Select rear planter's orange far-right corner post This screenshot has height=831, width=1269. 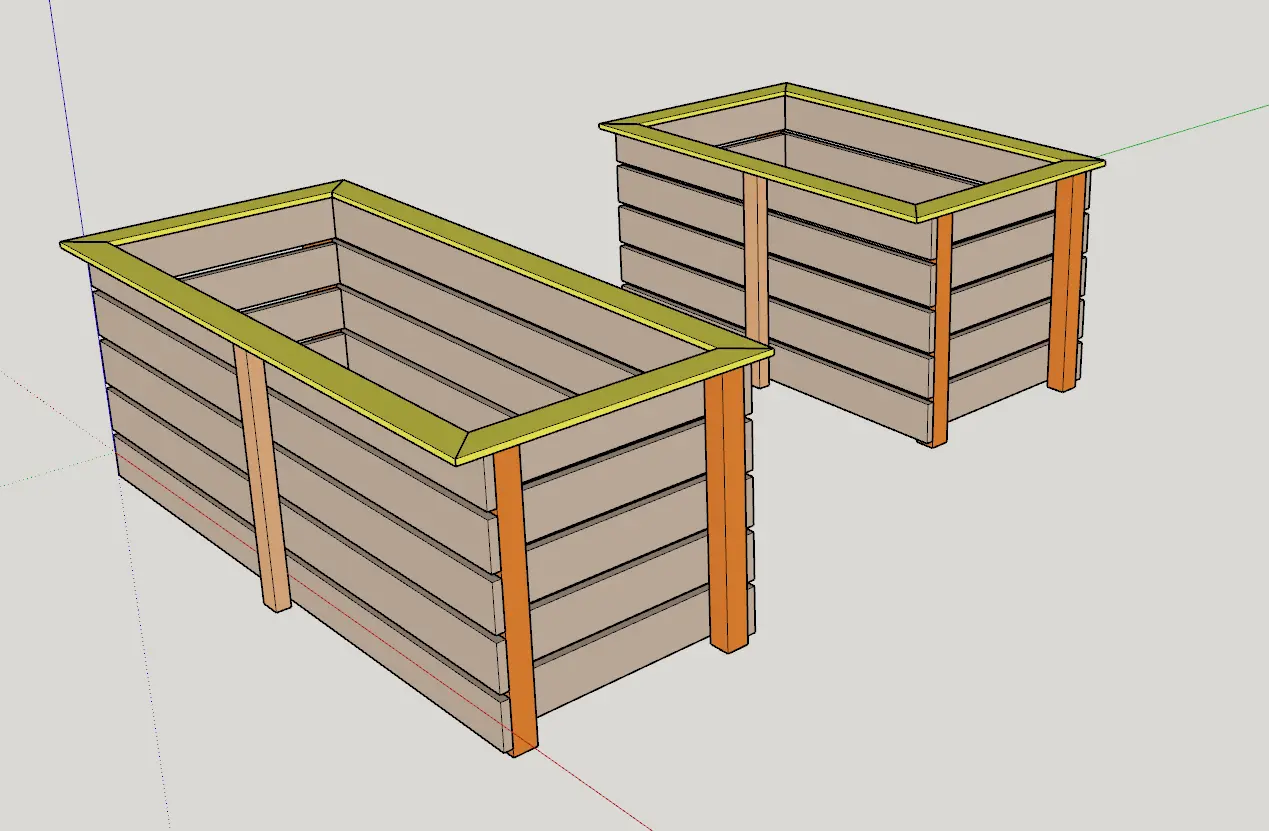pos(1065,280)
